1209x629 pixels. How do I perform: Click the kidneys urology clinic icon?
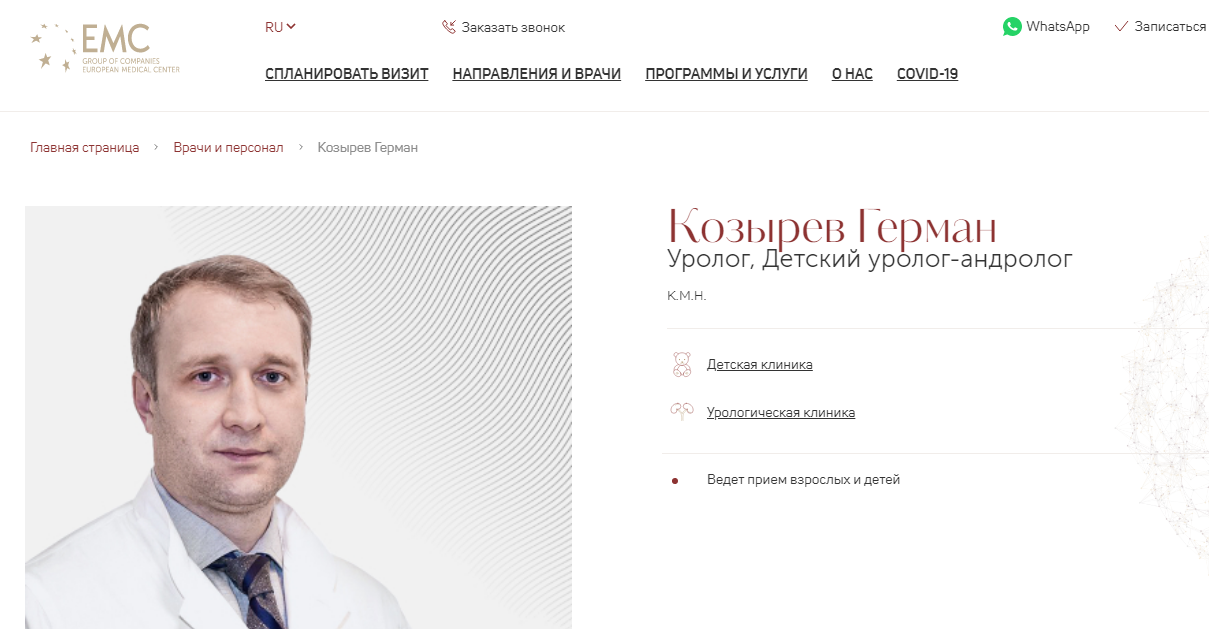pyautogui.click(x=682, y=412)
